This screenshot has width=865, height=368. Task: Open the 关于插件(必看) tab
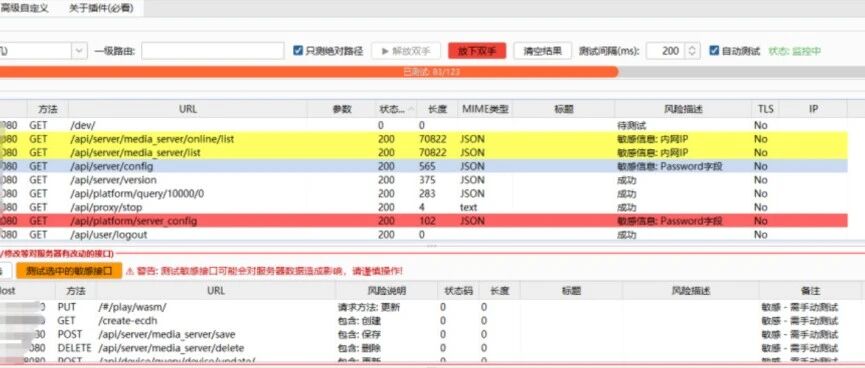101,8
